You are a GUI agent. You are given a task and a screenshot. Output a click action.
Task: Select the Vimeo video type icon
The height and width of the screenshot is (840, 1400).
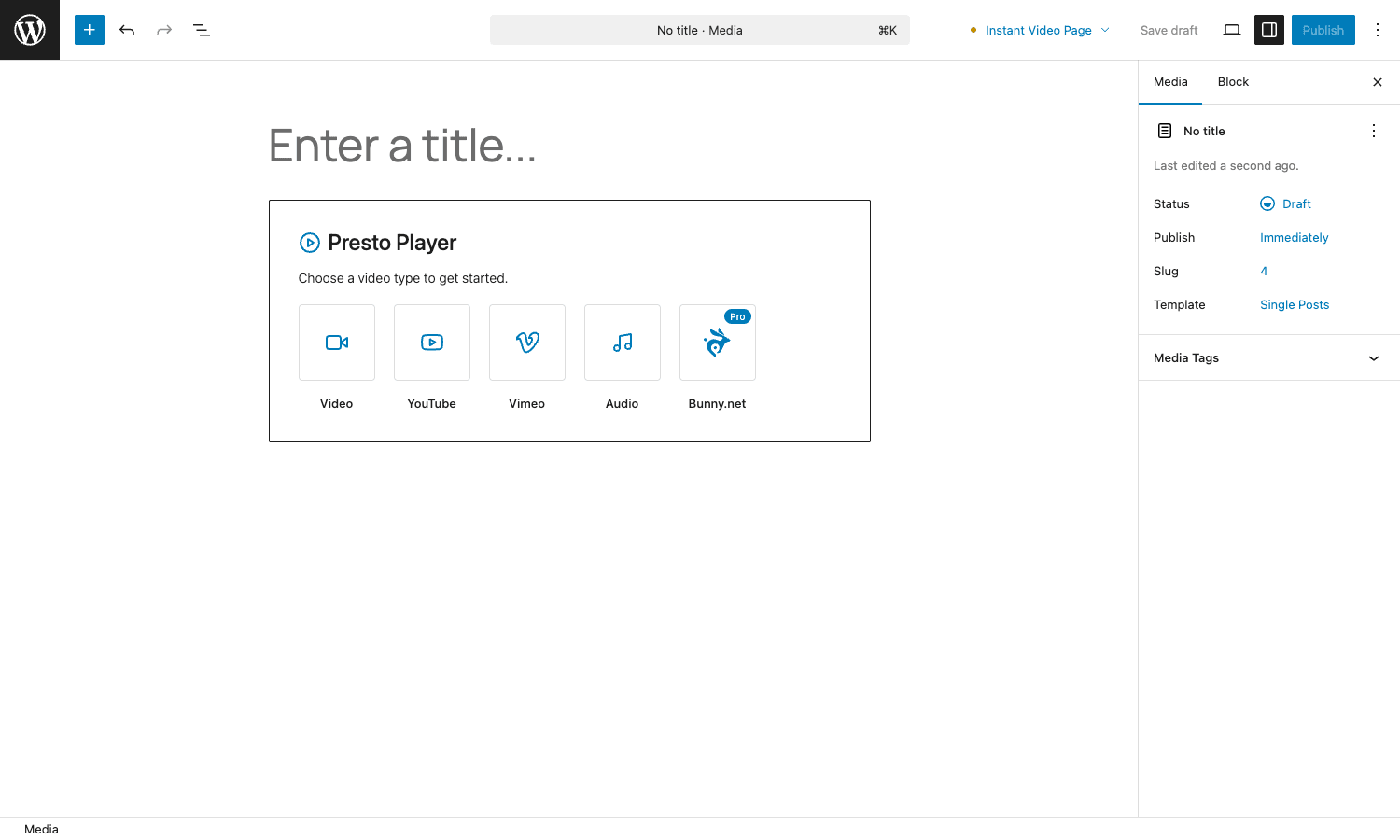click(x=527, y=343)
